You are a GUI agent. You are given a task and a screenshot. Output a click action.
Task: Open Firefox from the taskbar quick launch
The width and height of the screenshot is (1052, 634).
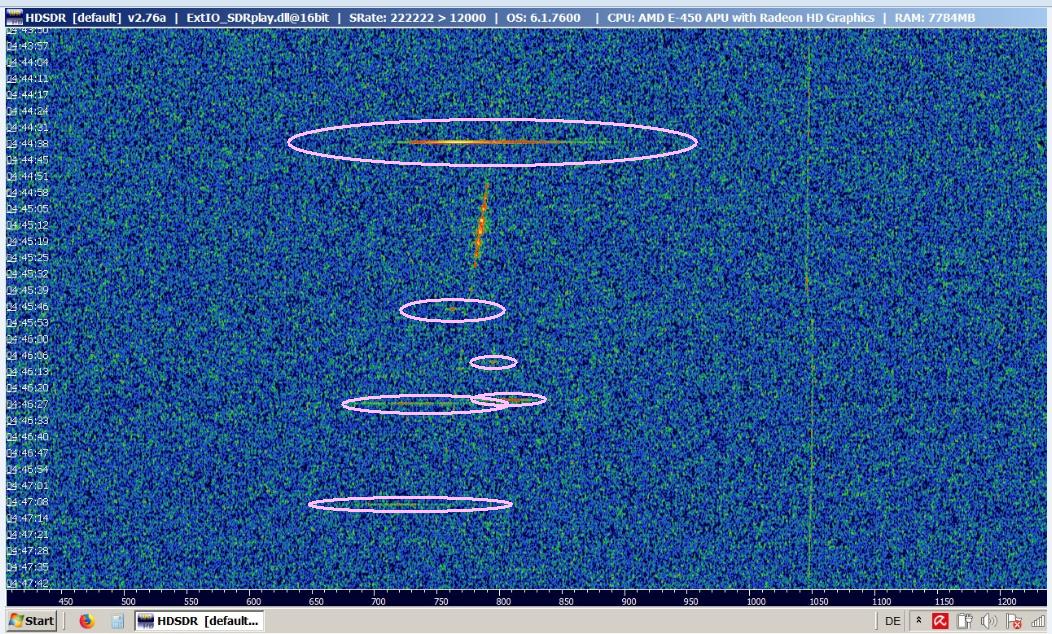click(86, 621)
